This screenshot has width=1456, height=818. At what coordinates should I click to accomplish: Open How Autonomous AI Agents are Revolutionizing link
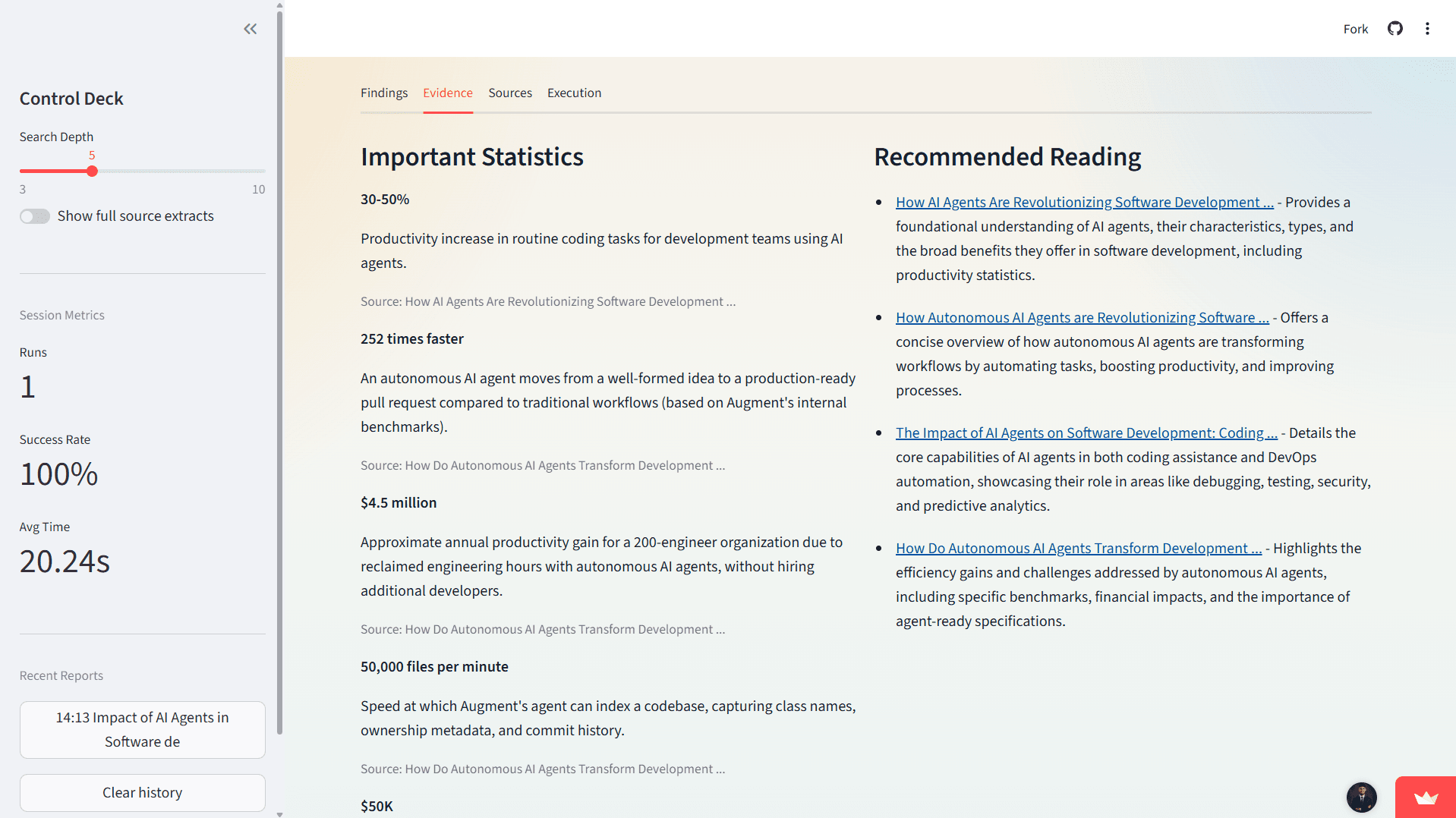(x=1082, y=318)
